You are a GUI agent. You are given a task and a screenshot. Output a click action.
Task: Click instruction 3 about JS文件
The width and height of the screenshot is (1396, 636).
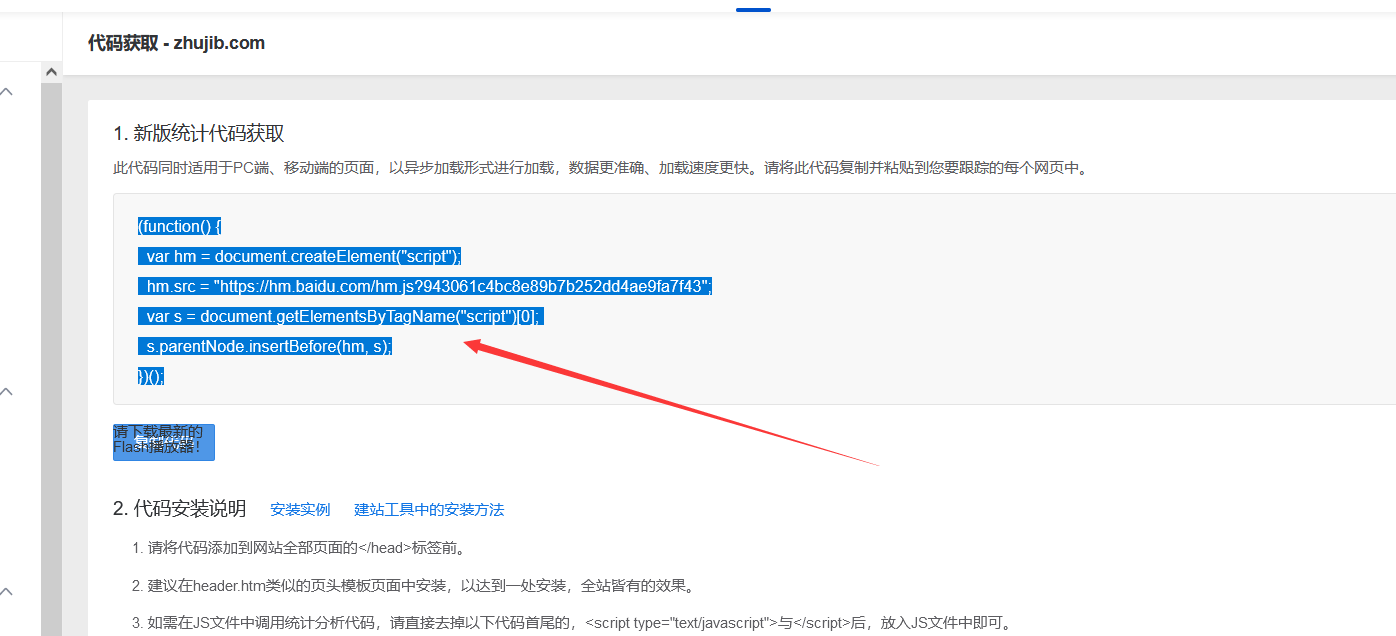(571, 624)
